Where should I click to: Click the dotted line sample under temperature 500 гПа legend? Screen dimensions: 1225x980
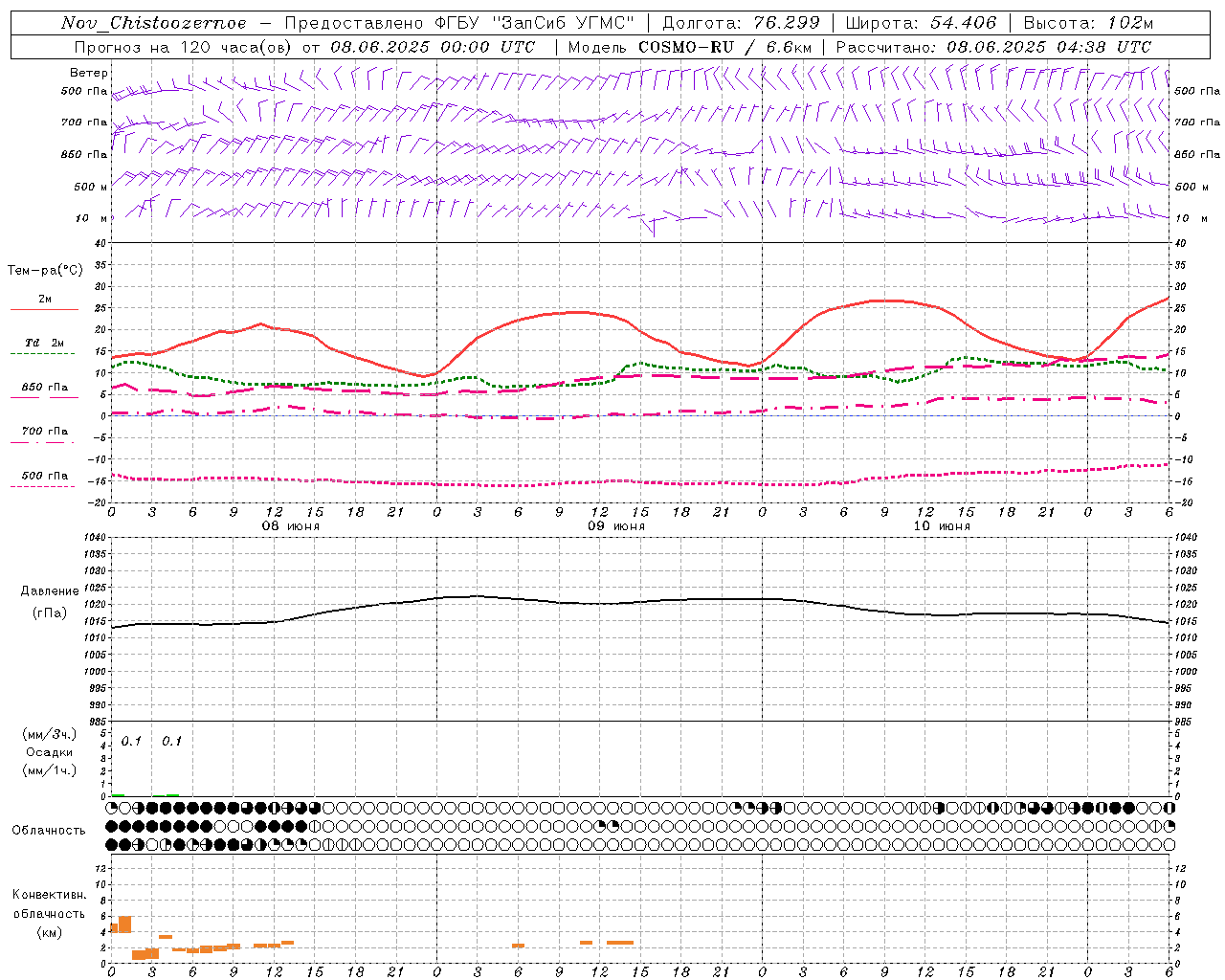(x=42, y=487)
